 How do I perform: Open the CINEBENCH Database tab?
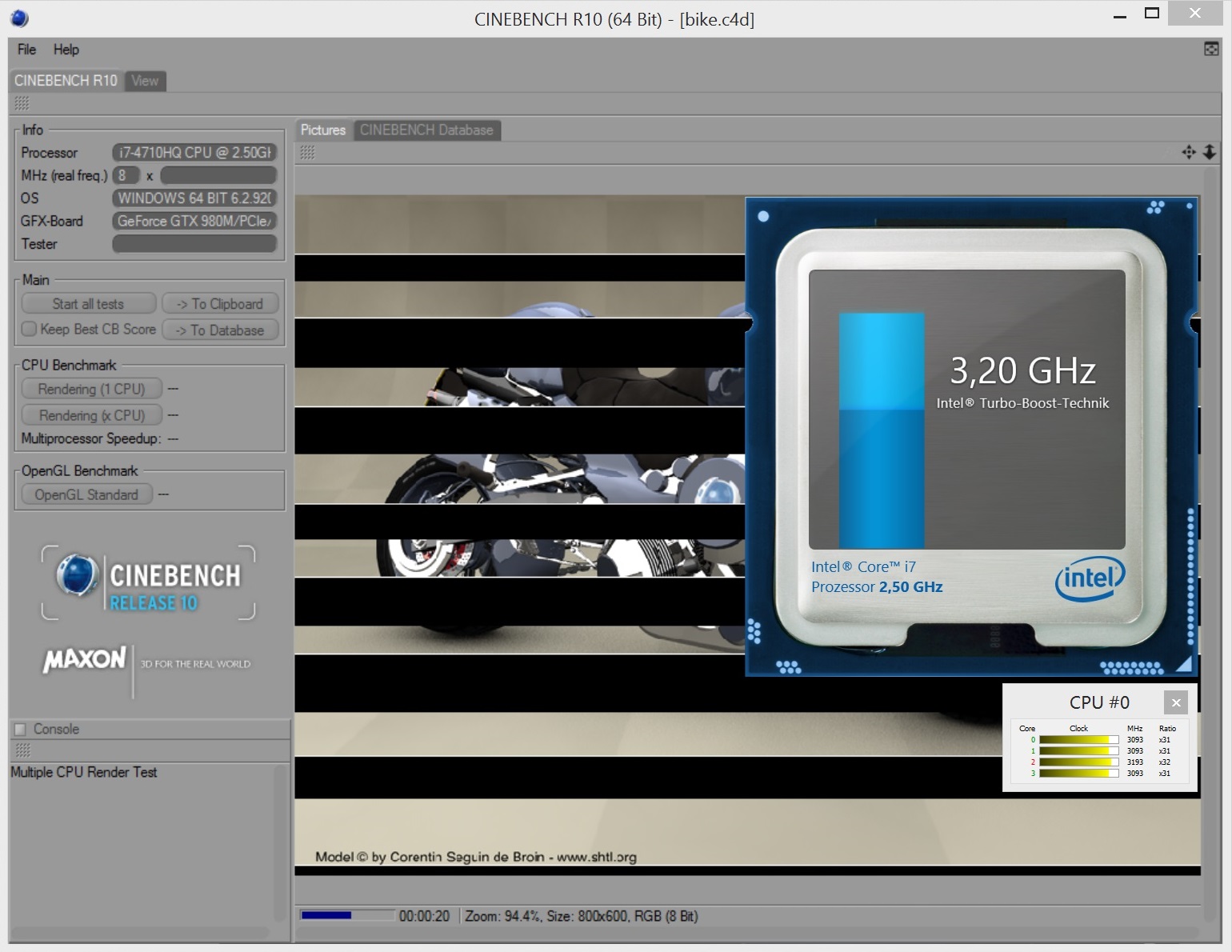(x=426, y=130)
